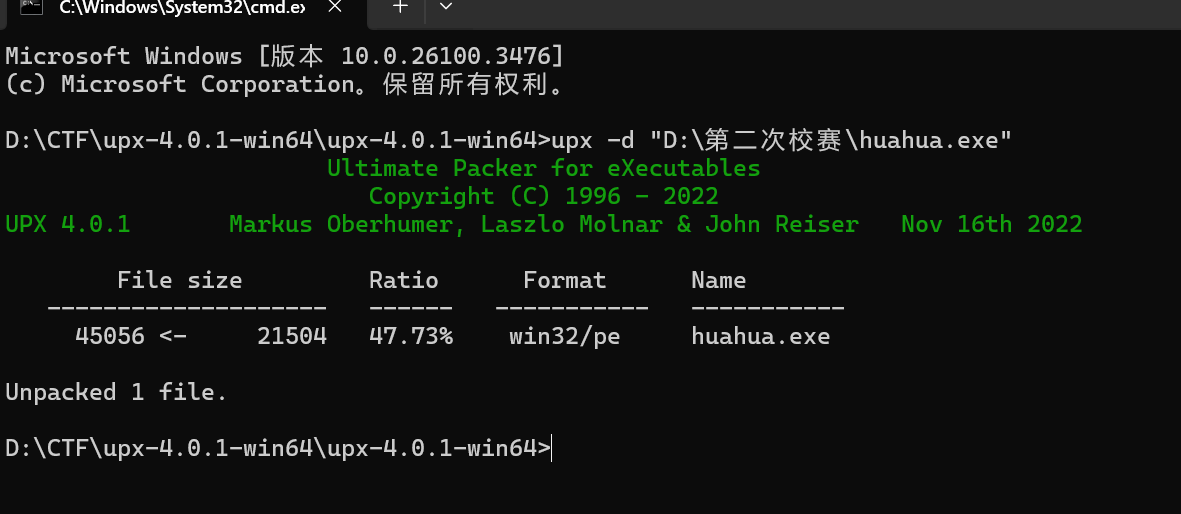Viewport: 1181px width, 514px height.
Task: Click the "Ratio" column header
Action: click(404, 280)
